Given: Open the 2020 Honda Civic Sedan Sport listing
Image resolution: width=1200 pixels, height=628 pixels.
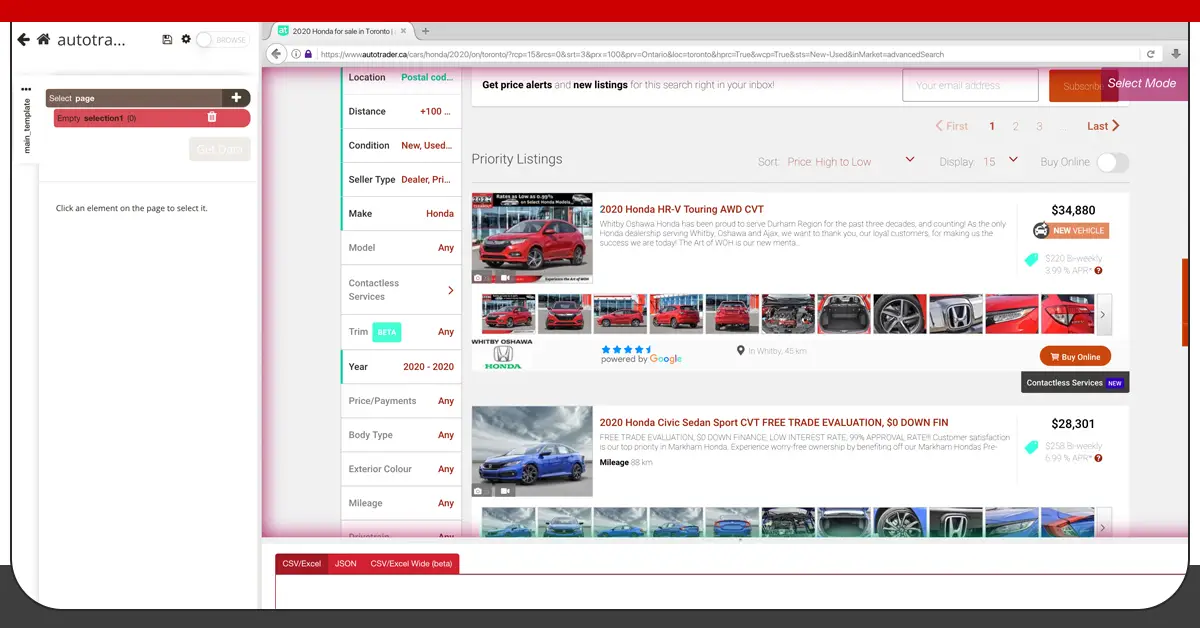Looking at the screenshot, I should point(774,423).
